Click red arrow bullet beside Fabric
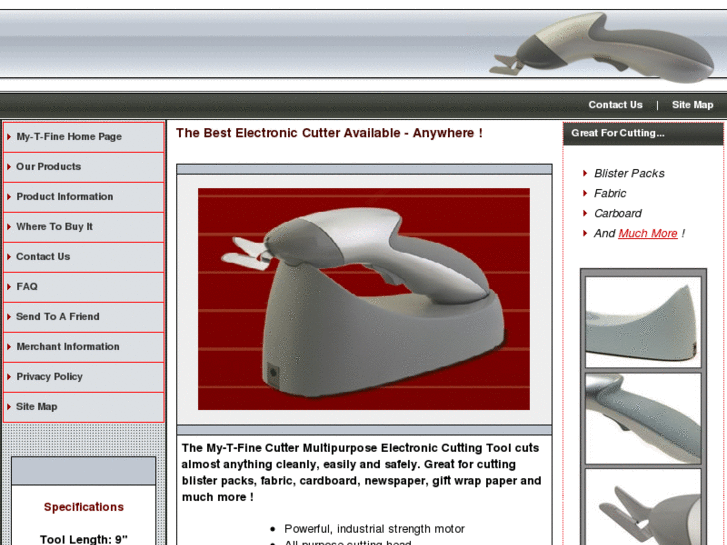 585,193
